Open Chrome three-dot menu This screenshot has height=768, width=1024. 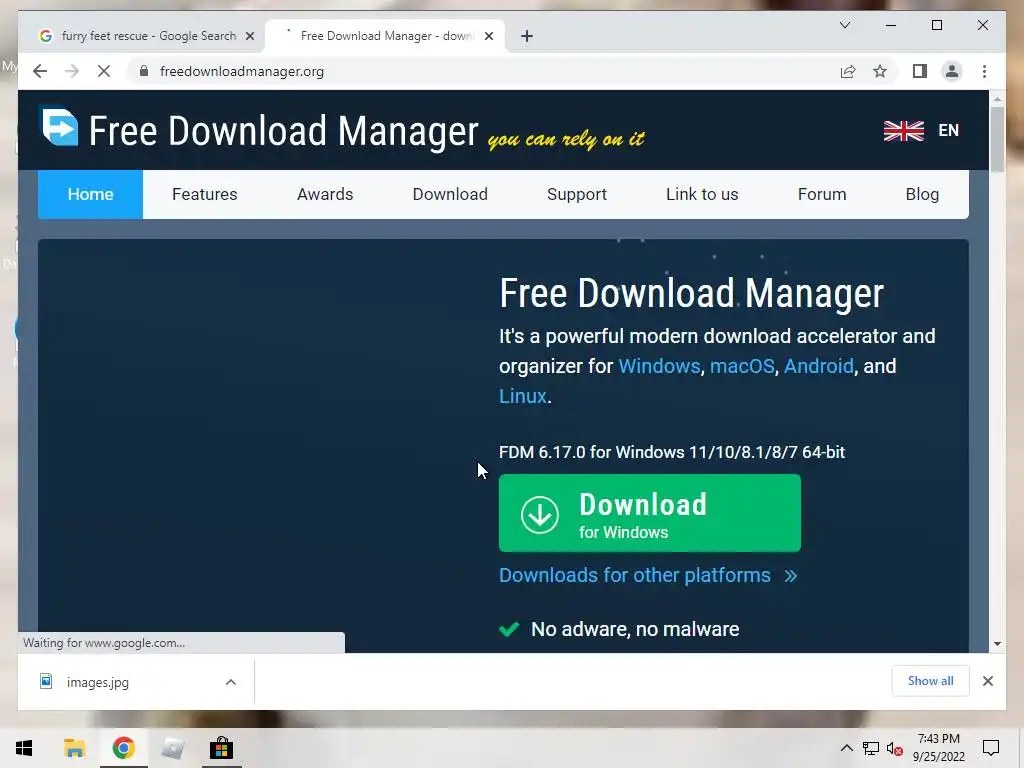[984, 71]
